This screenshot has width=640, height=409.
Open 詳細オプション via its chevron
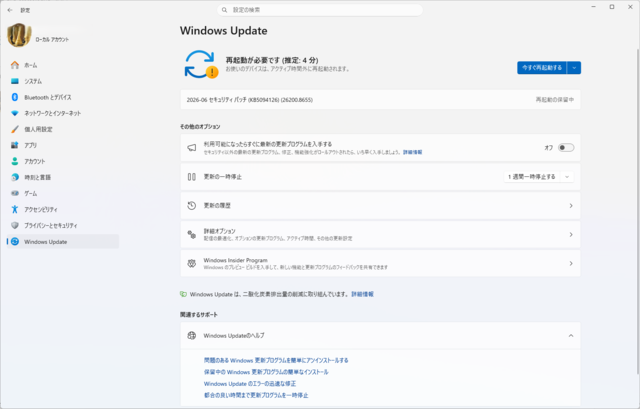(571, 235)
